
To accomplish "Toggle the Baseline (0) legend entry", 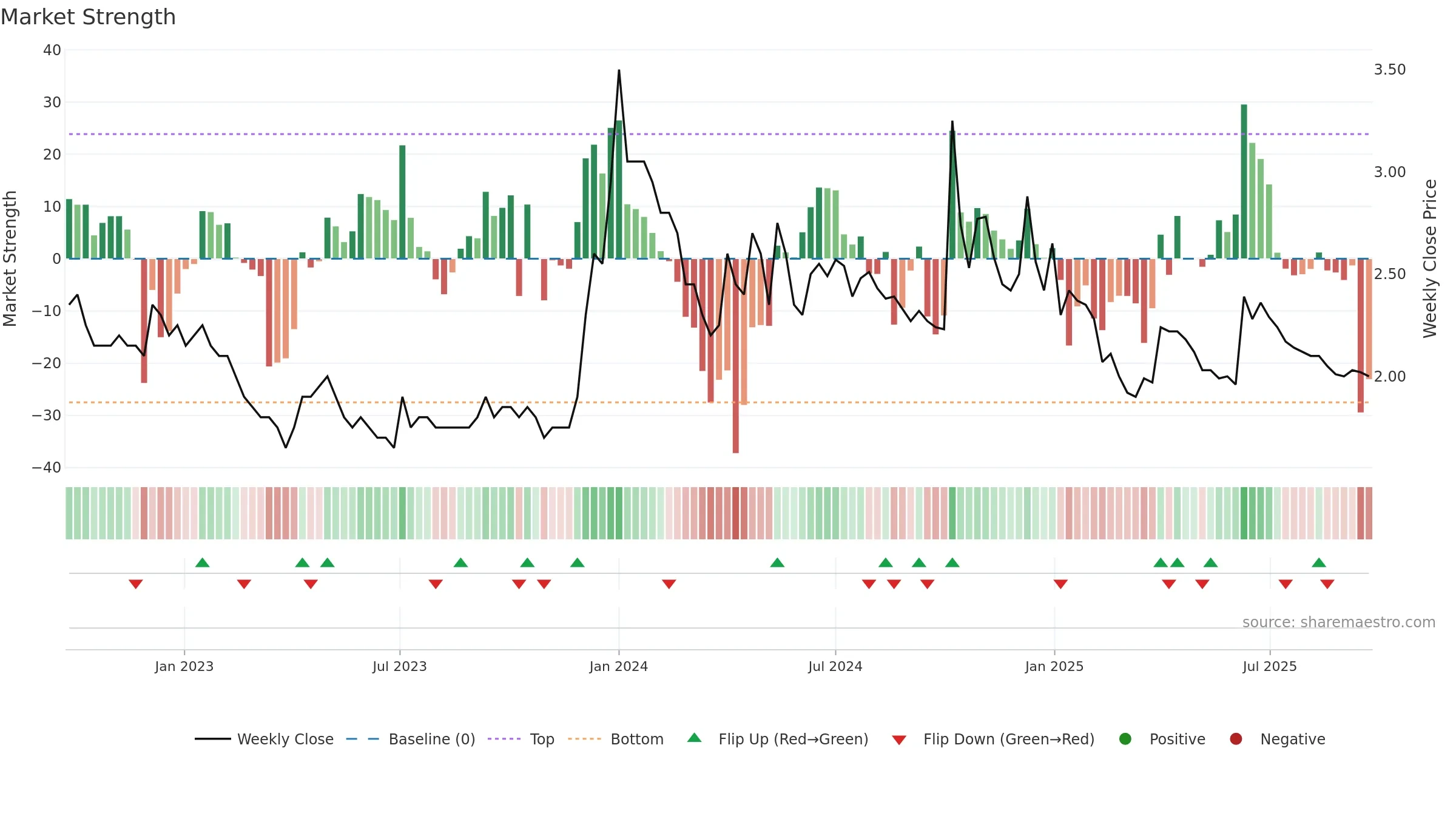I will pos(411,739).
